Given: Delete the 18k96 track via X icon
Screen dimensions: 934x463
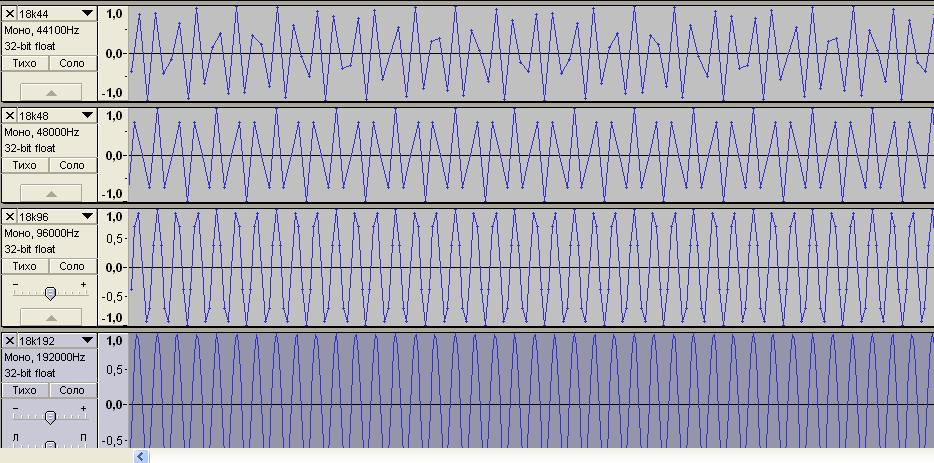Looking at the screenshot, I should pos(10,217).
